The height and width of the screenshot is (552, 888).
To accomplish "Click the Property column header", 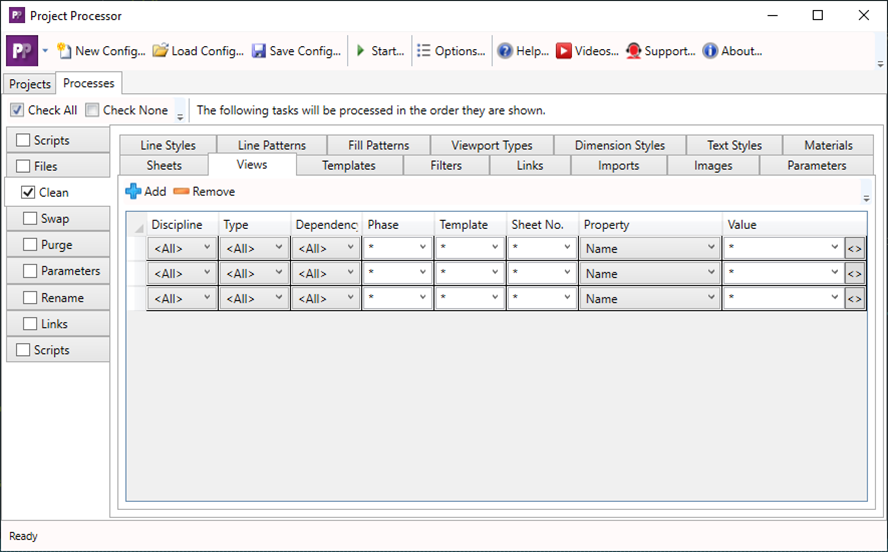I will (x=650, y=225).
